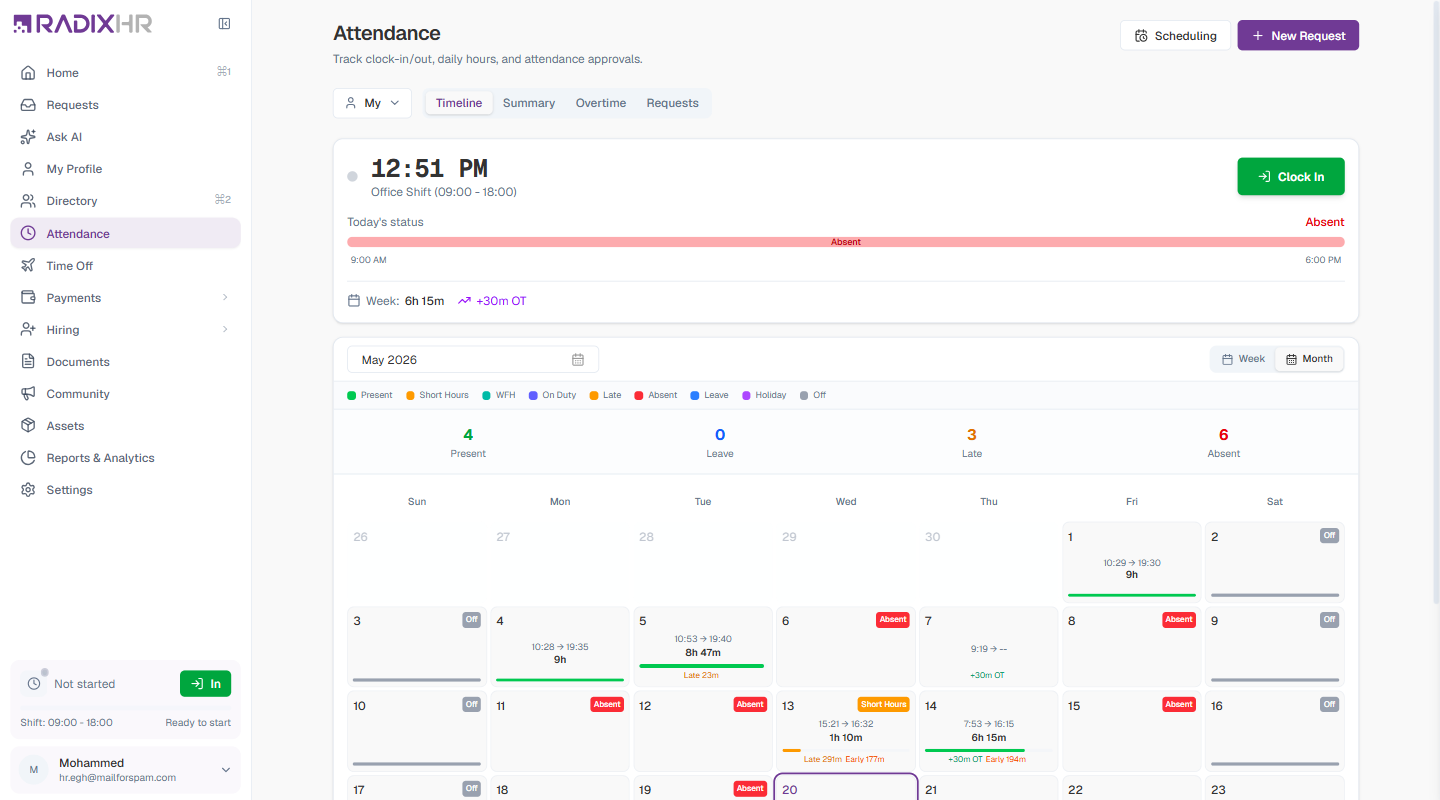Expand the Payments submenu chevron
Viewport: 1440px width, 800px height.
point(225,298)
